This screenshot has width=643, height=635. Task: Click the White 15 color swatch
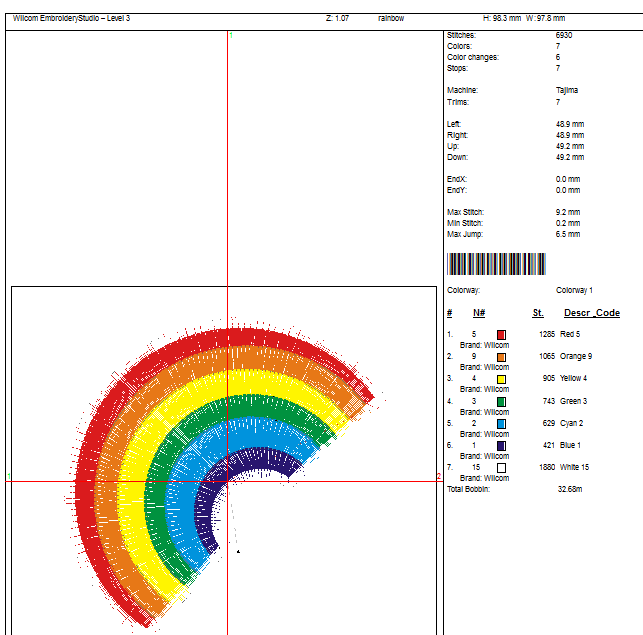[x=502, y=468]
